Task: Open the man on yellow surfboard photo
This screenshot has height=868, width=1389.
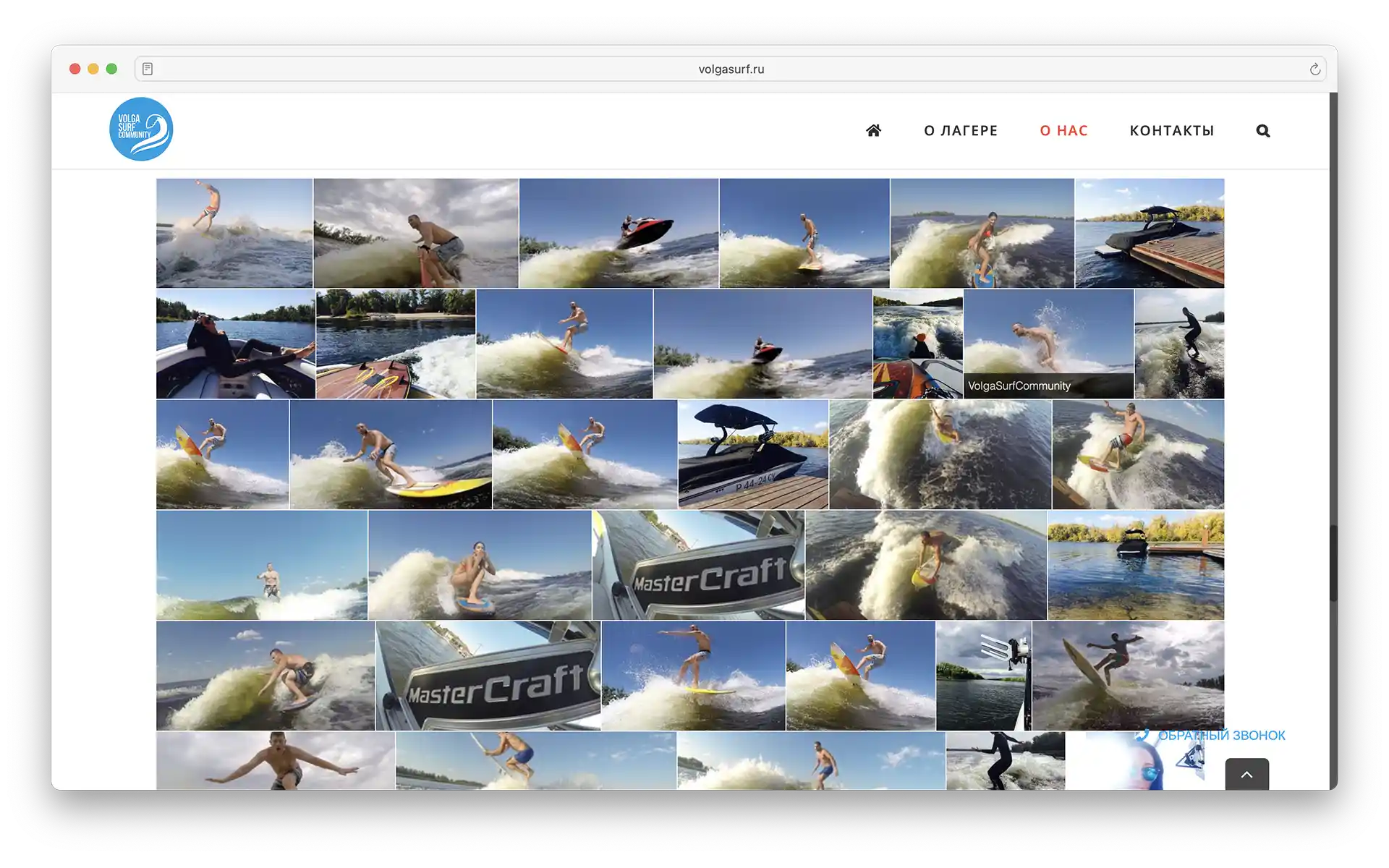Action: [x=391, y=454]
